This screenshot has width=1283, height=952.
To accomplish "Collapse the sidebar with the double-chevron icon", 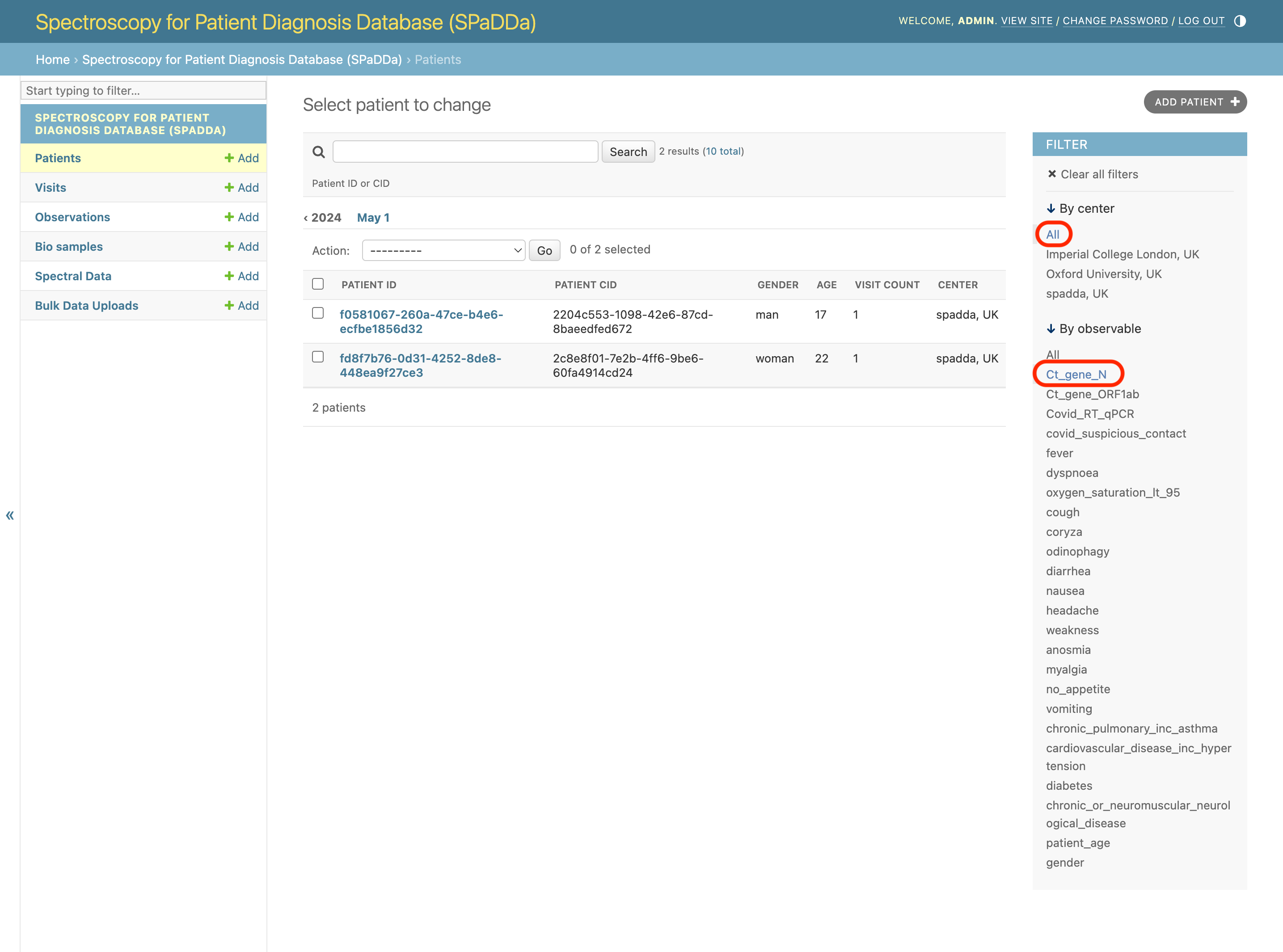I will tap(10, 515).
